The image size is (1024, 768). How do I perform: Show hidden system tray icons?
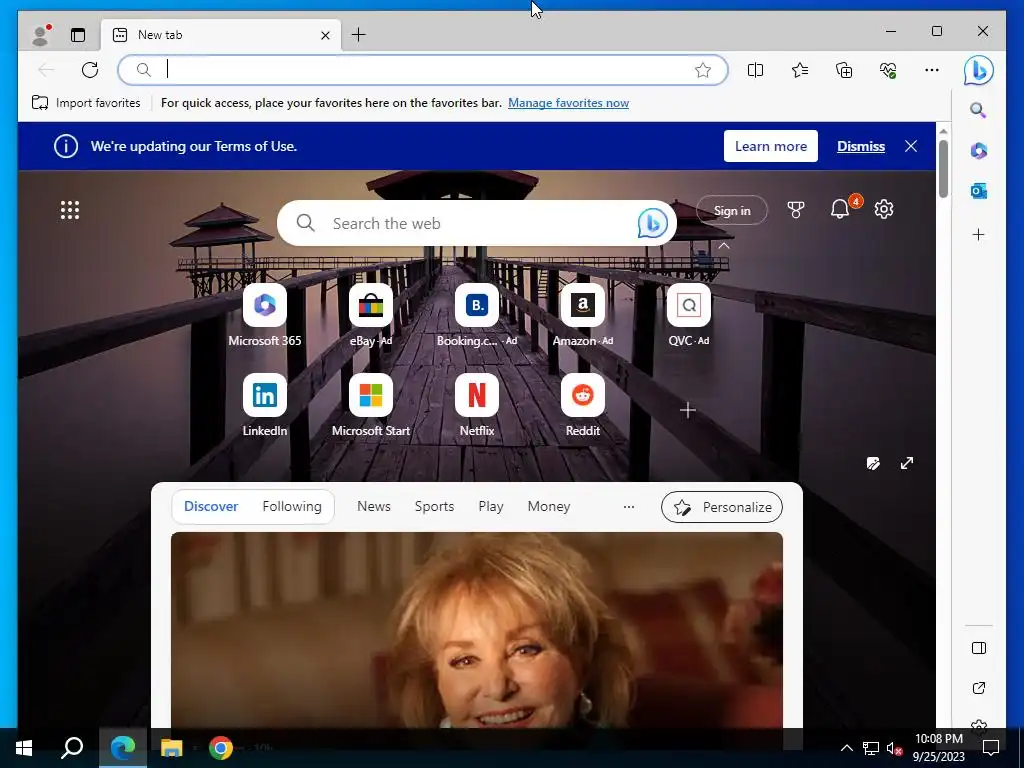846,748
